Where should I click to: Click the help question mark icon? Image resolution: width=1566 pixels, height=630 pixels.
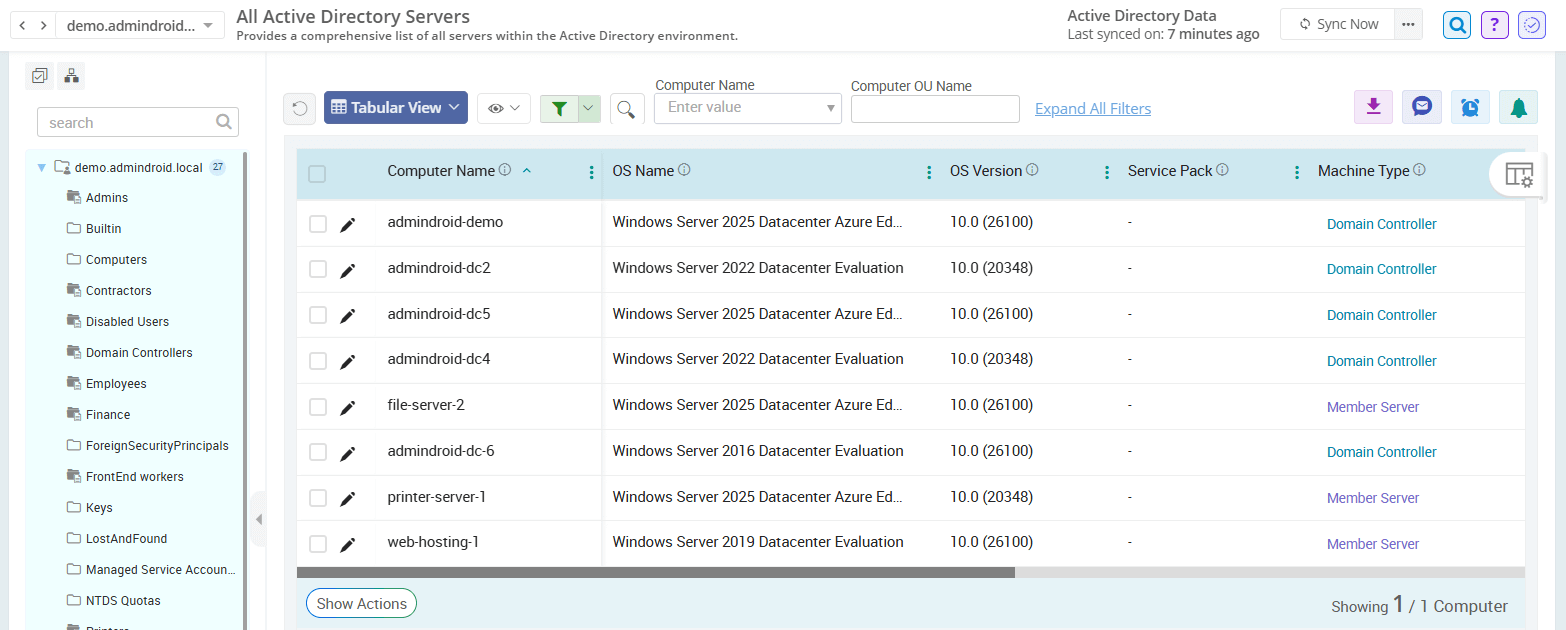[1494, 24]
